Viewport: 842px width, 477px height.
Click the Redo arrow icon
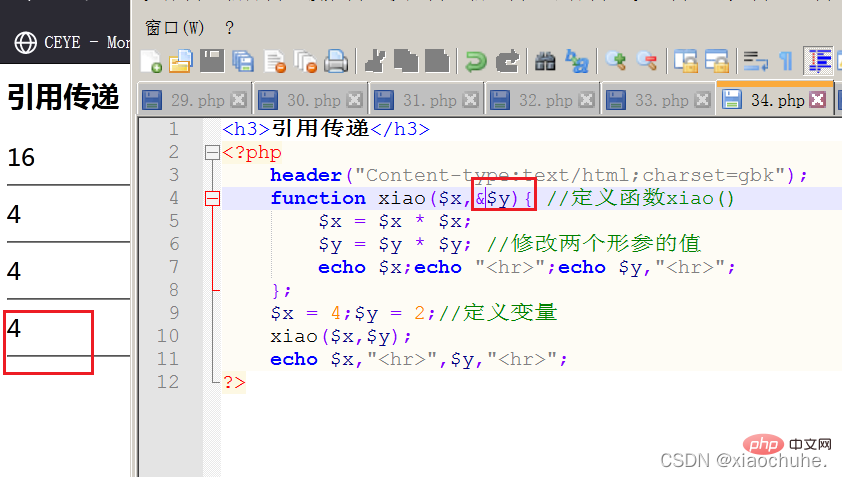point(507,61)
